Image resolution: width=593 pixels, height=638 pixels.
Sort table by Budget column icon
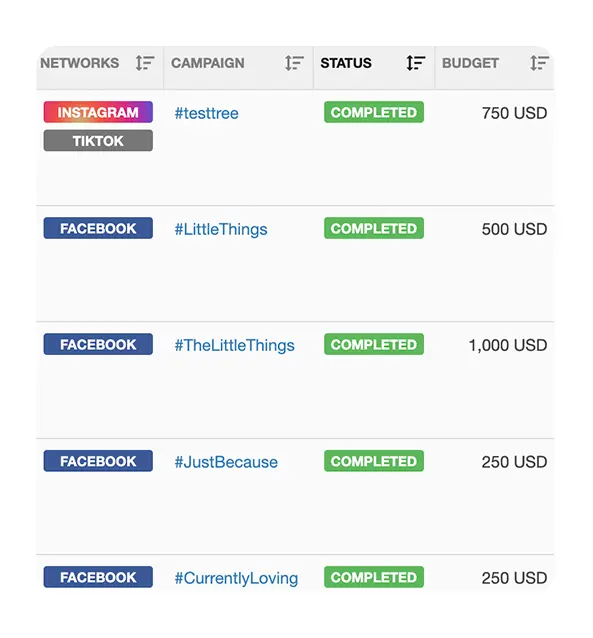(x=539, y=63)
